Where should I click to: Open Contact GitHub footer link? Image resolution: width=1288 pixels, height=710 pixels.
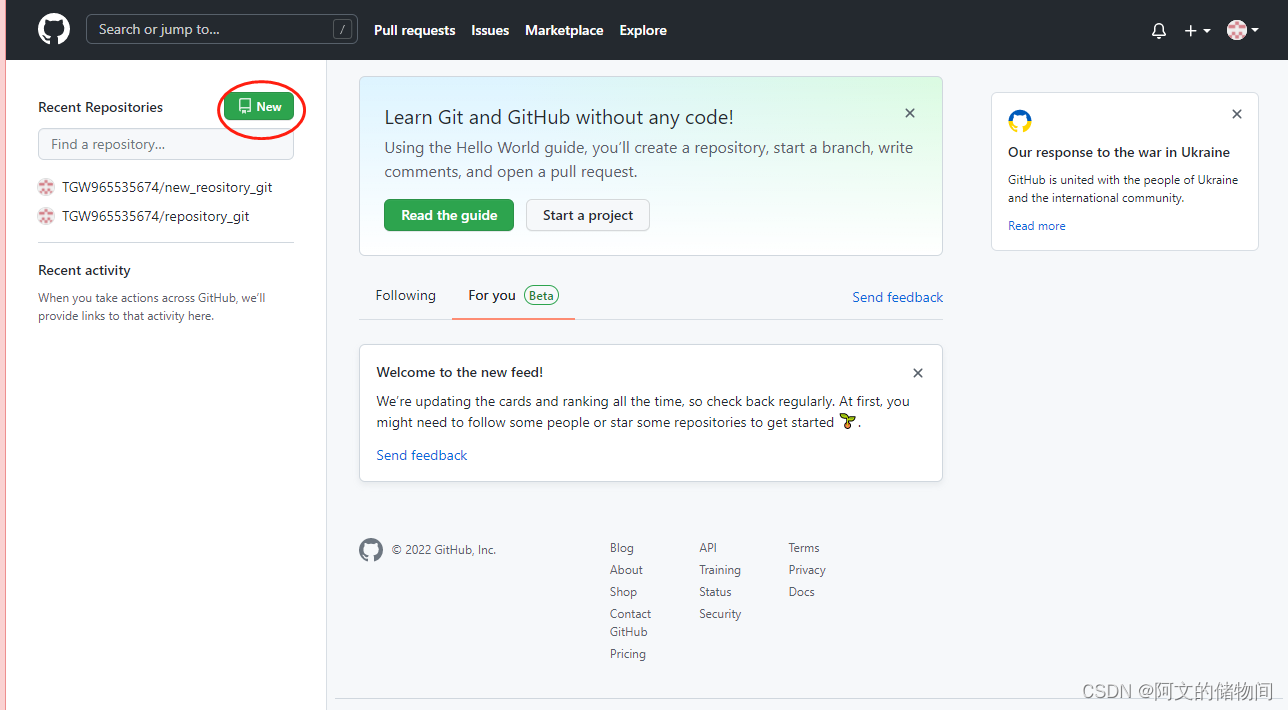(630, 623)
